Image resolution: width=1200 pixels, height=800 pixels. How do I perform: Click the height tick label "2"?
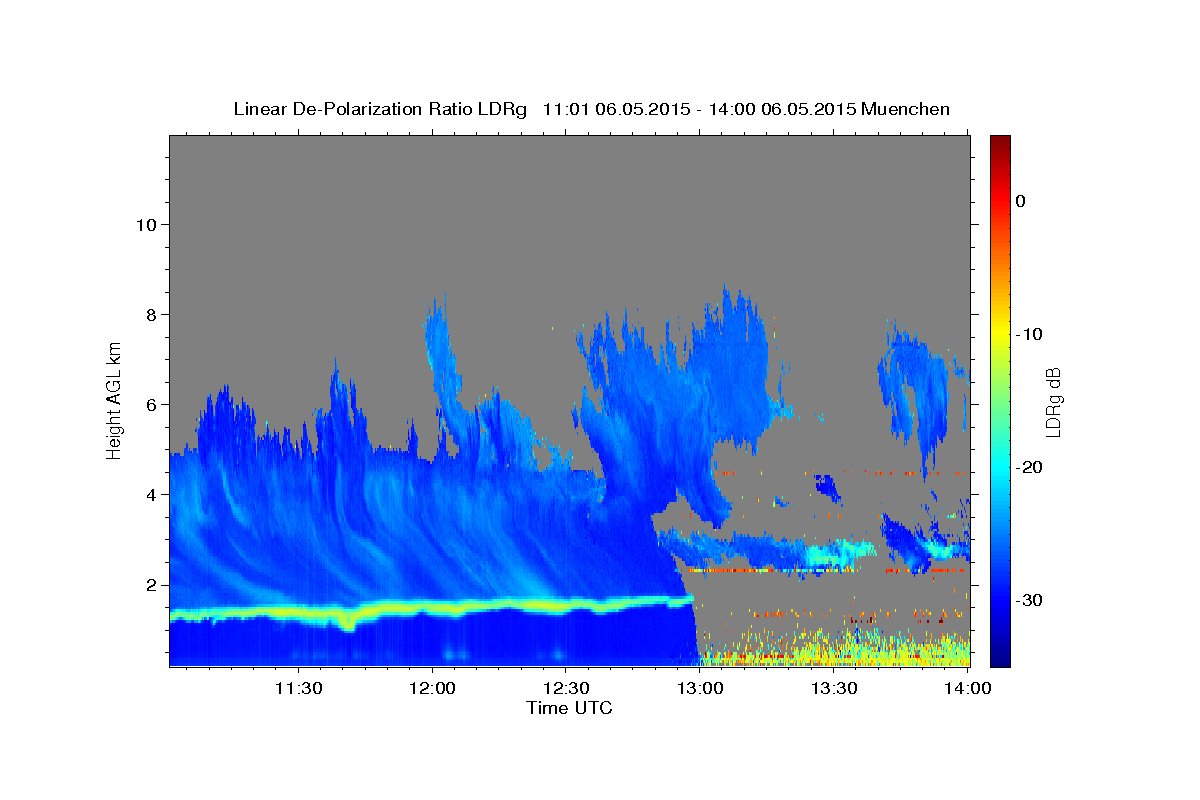point(152,585)
